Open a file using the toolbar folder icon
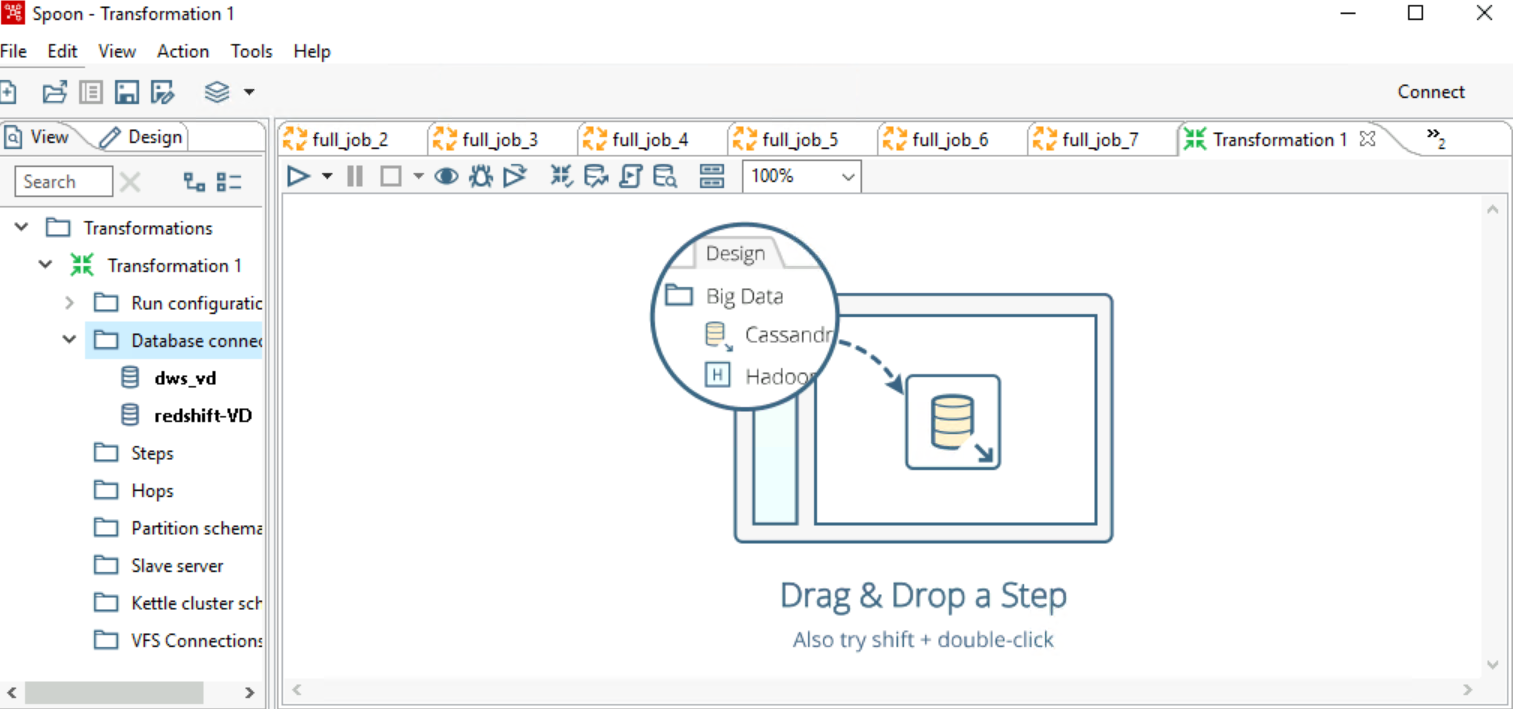The image size is (1513, 709). pos(54,92)
